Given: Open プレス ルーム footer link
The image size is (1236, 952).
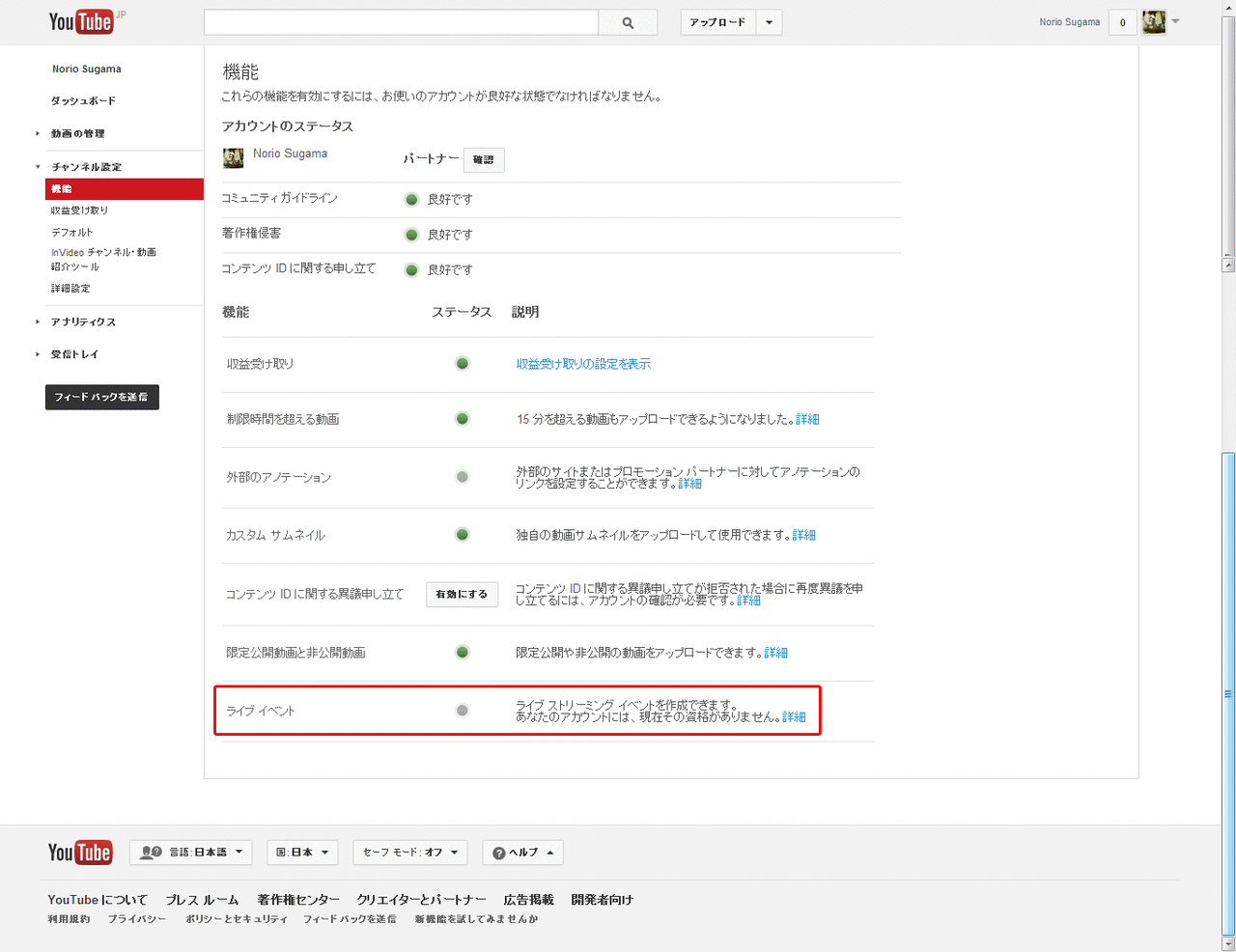Looking at the screenshot, I should (202, 900).
